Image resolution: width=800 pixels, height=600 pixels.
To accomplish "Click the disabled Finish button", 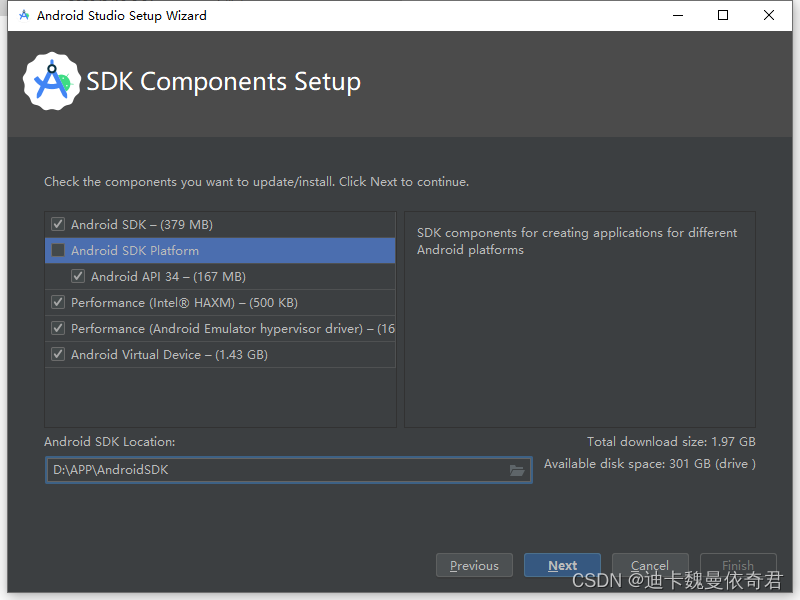I will [x=738, y=565].
